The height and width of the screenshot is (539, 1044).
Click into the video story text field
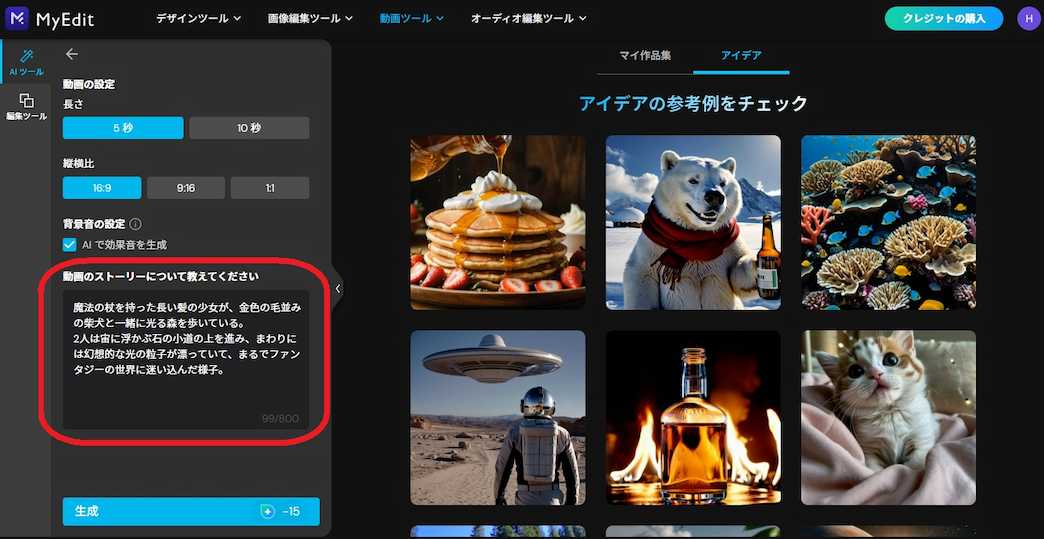coord(186,359)
